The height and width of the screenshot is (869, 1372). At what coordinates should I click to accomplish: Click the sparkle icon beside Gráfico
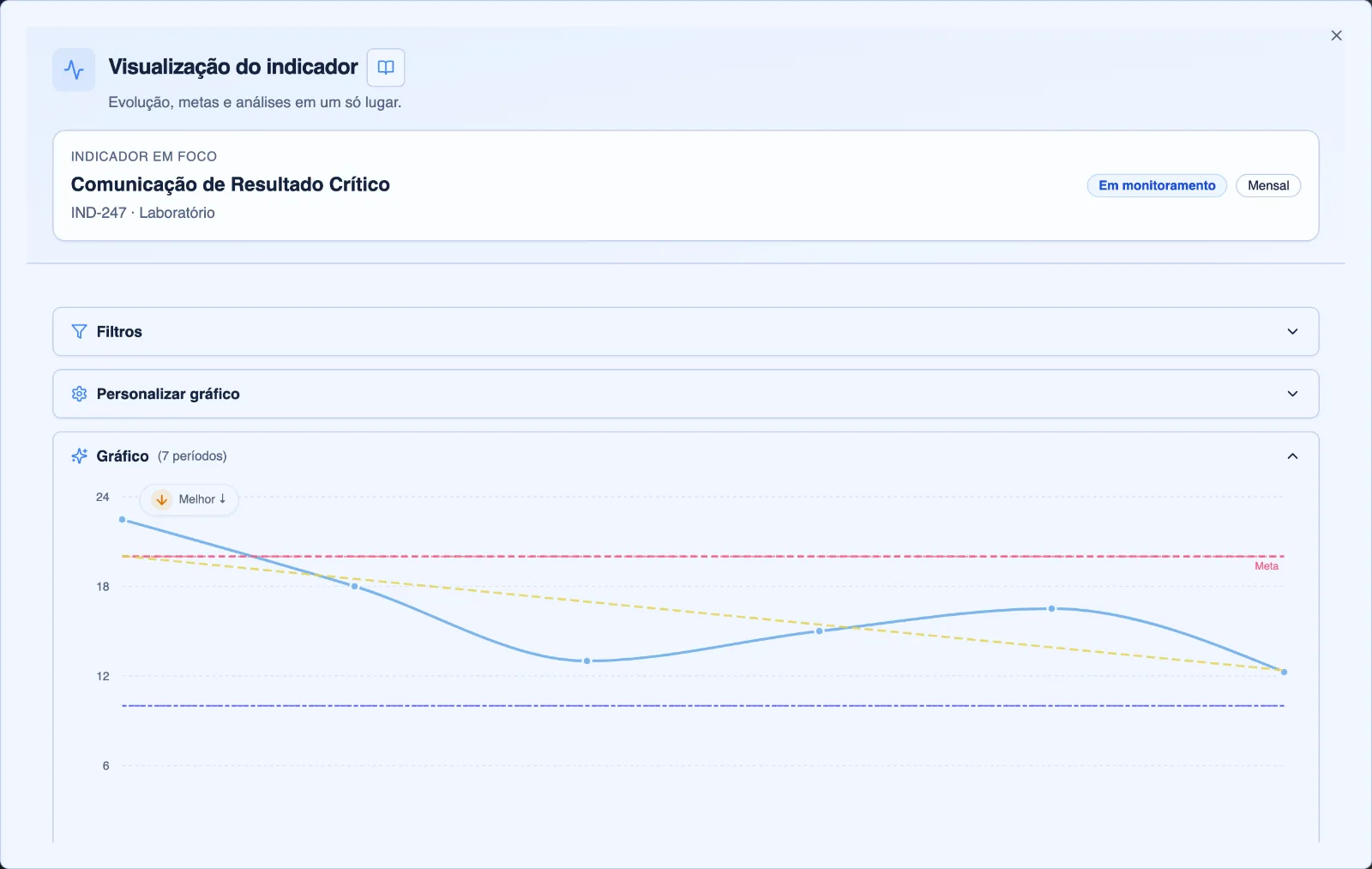coord(79,456)
